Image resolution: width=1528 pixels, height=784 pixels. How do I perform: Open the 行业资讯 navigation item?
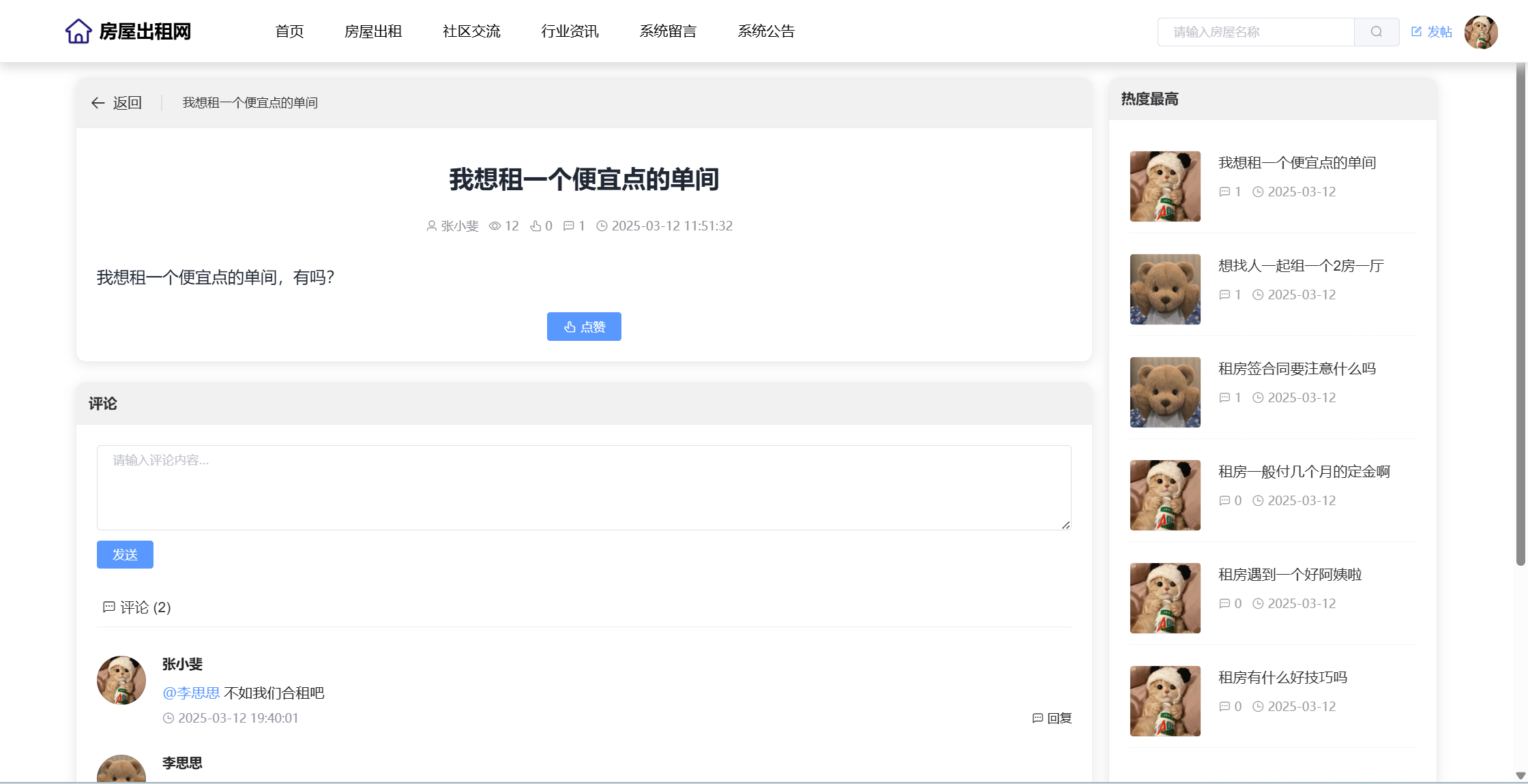pos(569,31)
